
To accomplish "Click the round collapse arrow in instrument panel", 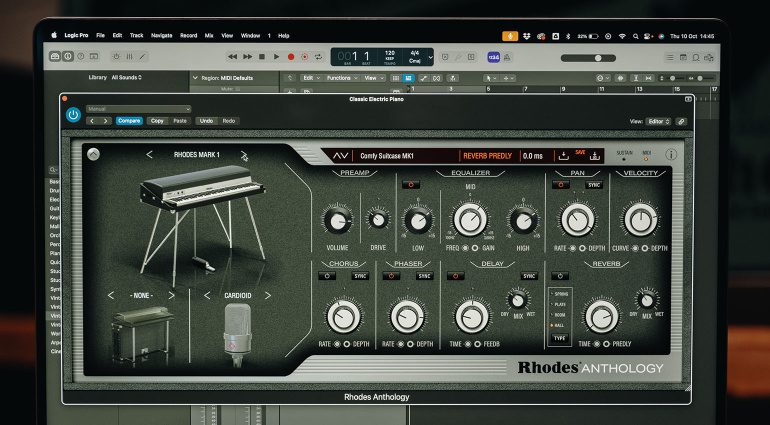I will pyautogui.click(x=93, y=155).
